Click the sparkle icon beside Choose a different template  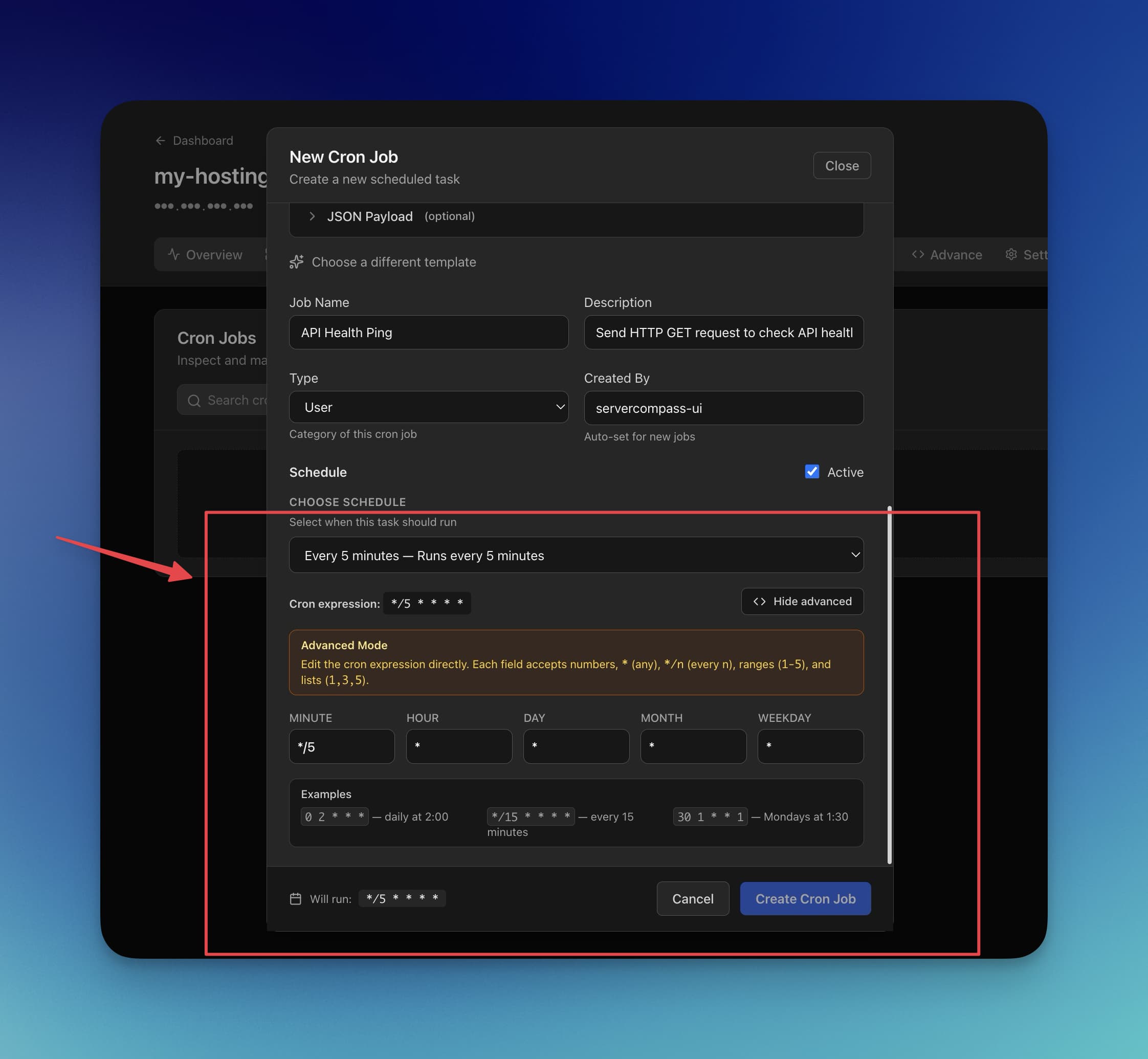pos(296,262)
